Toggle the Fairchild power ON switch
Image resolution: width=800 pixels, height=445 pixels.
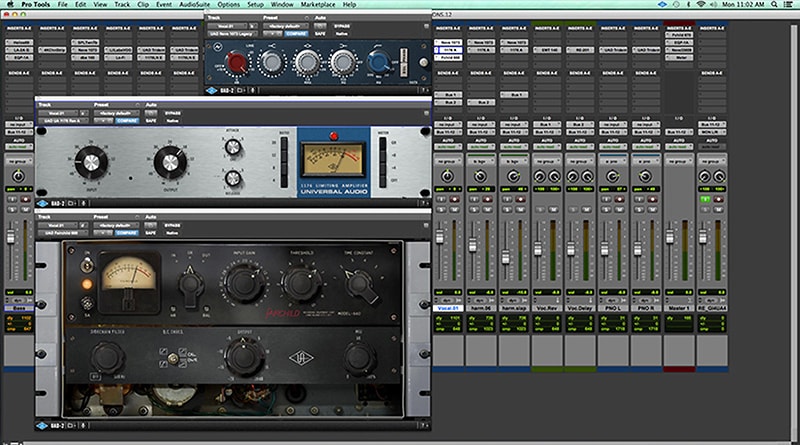click(88, 264)
